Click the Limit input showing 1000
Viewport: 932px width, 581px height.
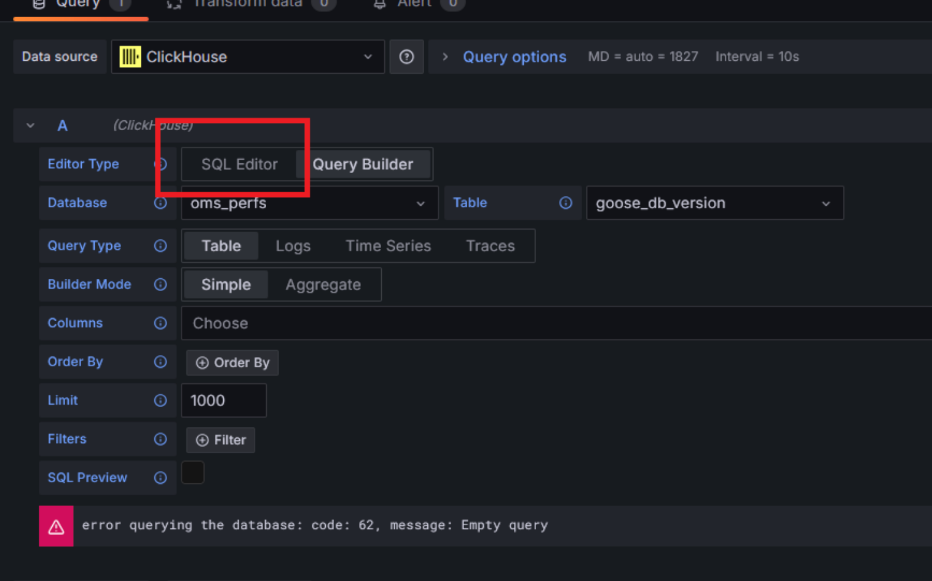[x=224, y=400]
